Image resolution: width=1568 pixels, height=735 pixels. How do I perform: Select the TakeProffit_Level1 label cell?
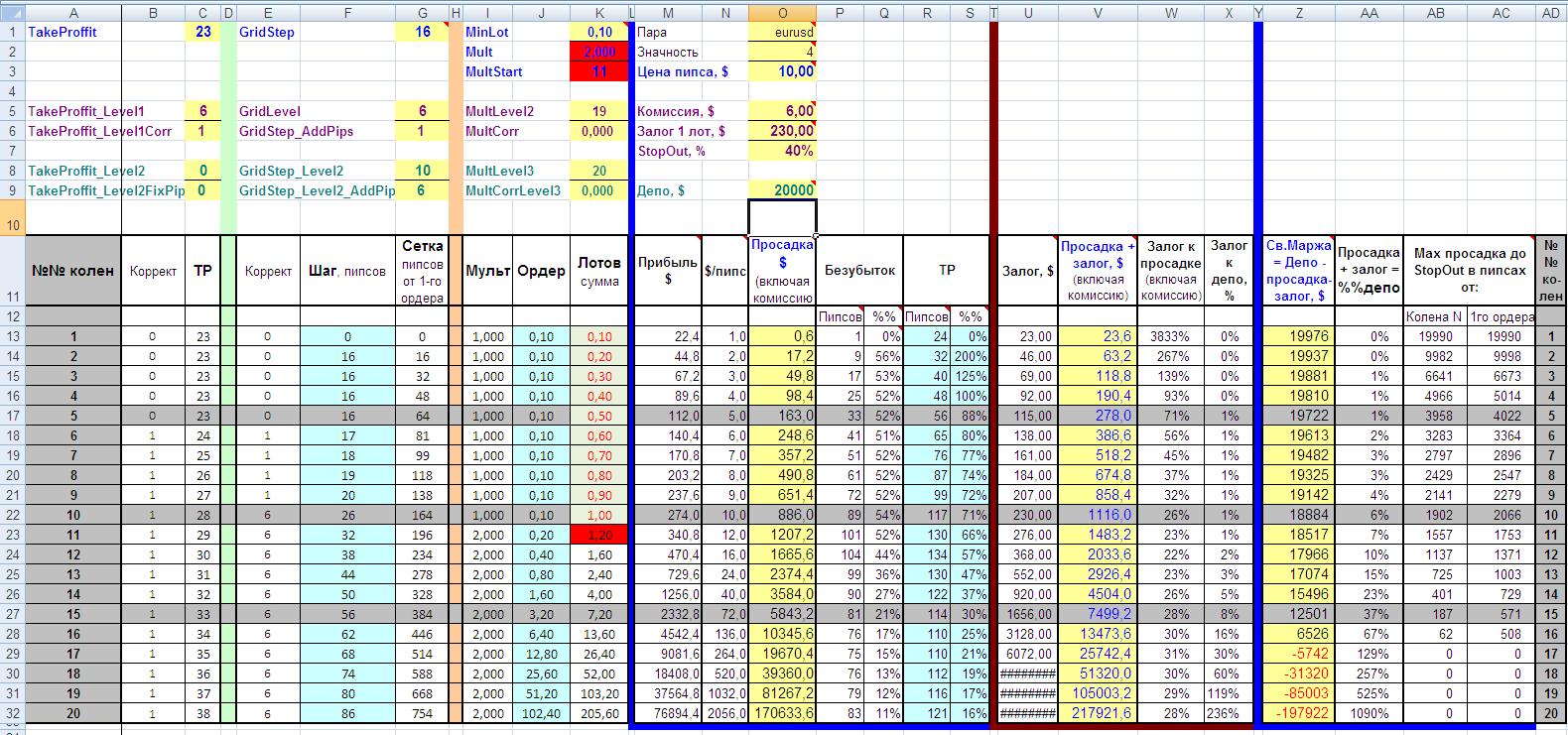(73, 111)
